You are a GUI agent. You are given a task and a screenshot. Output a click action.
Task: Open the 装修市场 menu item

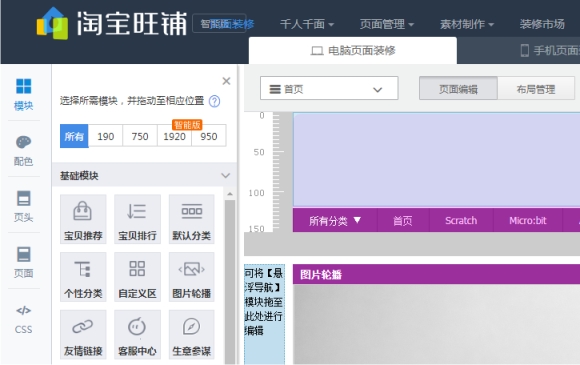pos(542,24)
